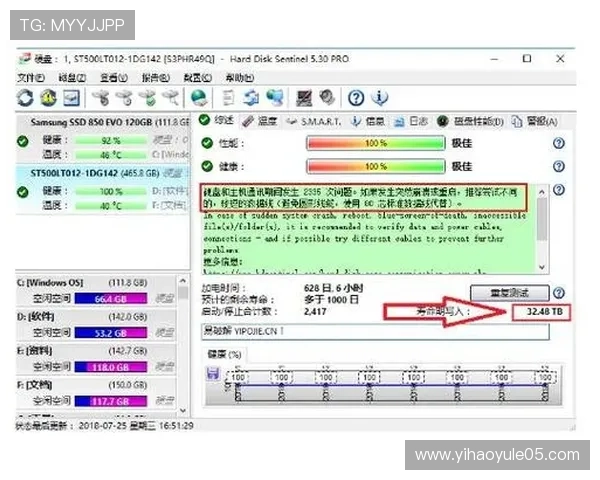Click the networked monitors toolbar icon
Image resolution: width=600 pixels, height=480 pixels.
pos(275,98)
